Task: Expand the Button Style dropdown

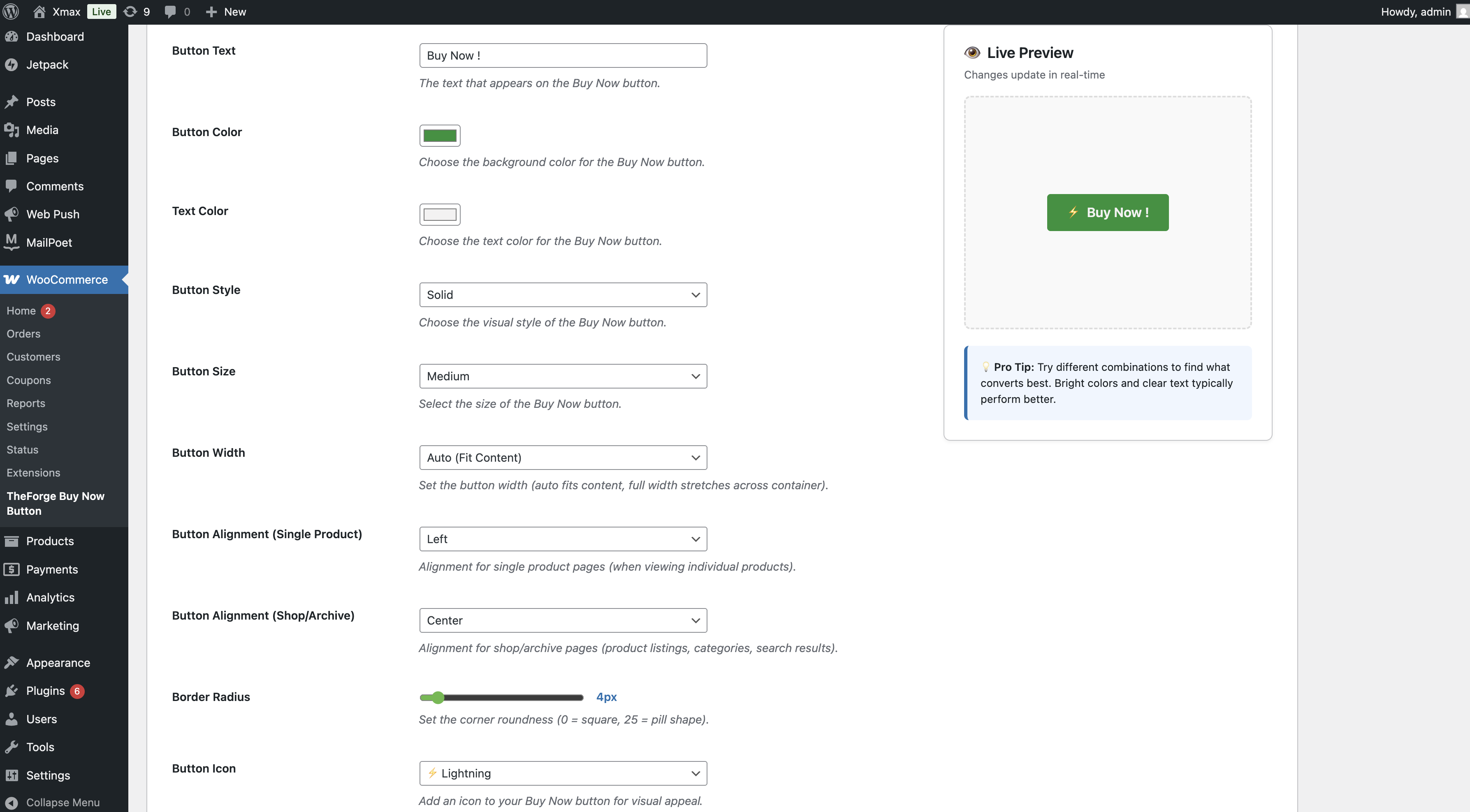Action: tap(563, 295)
